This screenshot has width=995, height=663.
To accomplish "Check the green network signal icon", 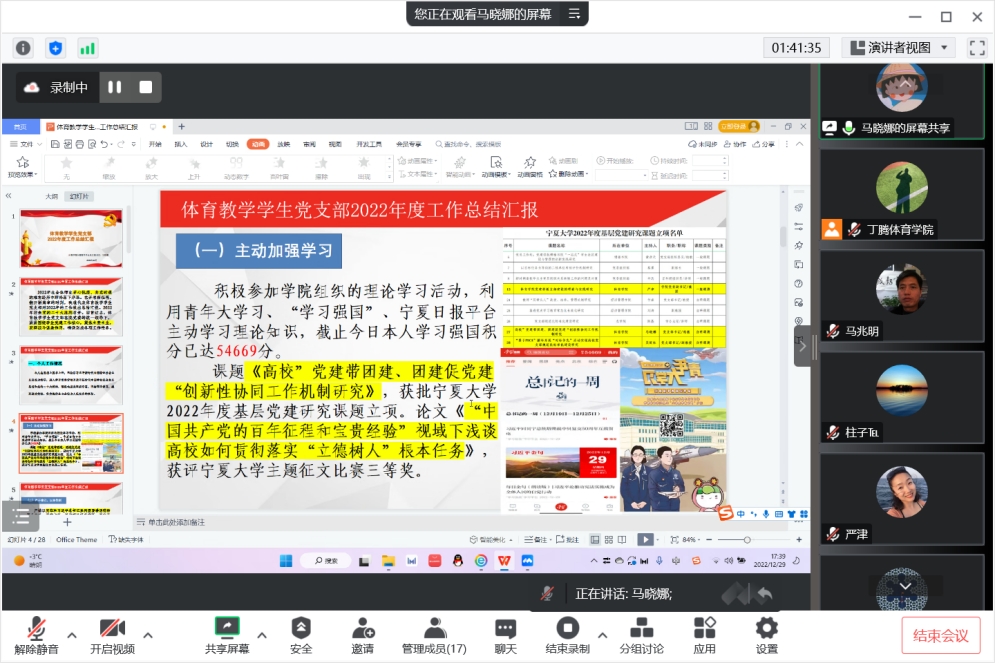I will click(x=88, y=47).
